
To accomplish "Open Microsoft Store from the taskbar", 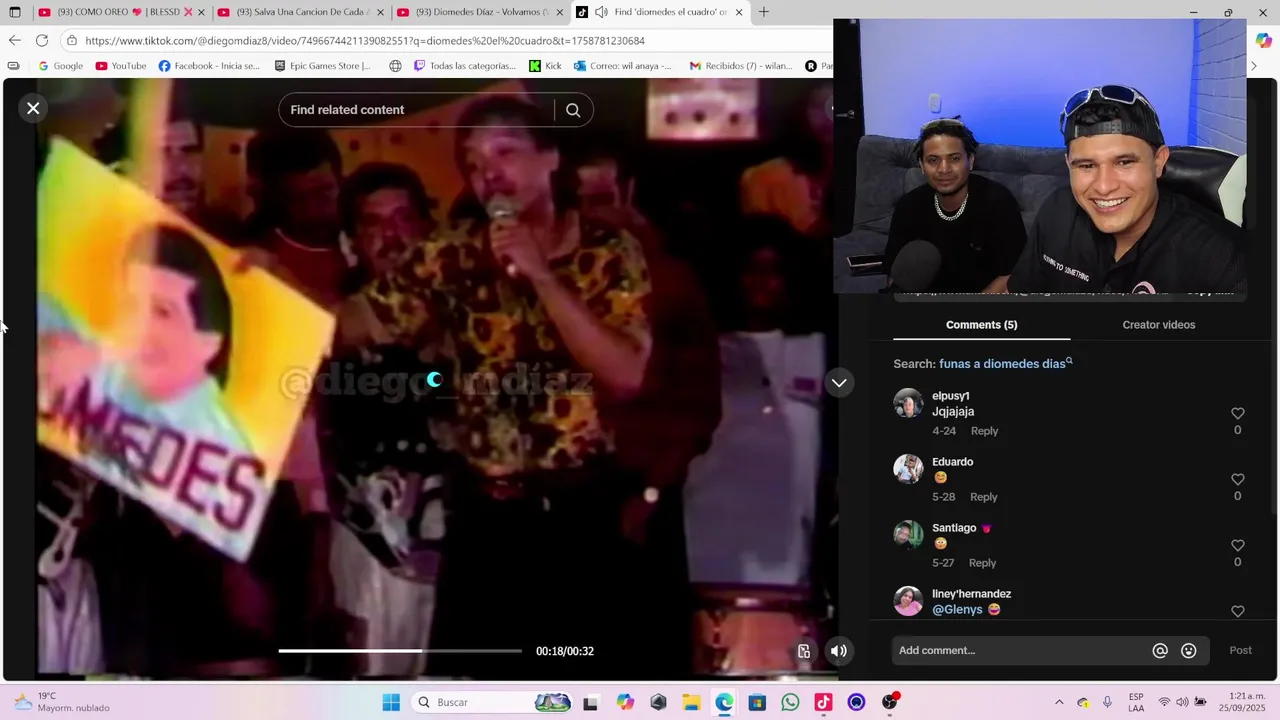I will pyautogui.click(x=757, y=702).
